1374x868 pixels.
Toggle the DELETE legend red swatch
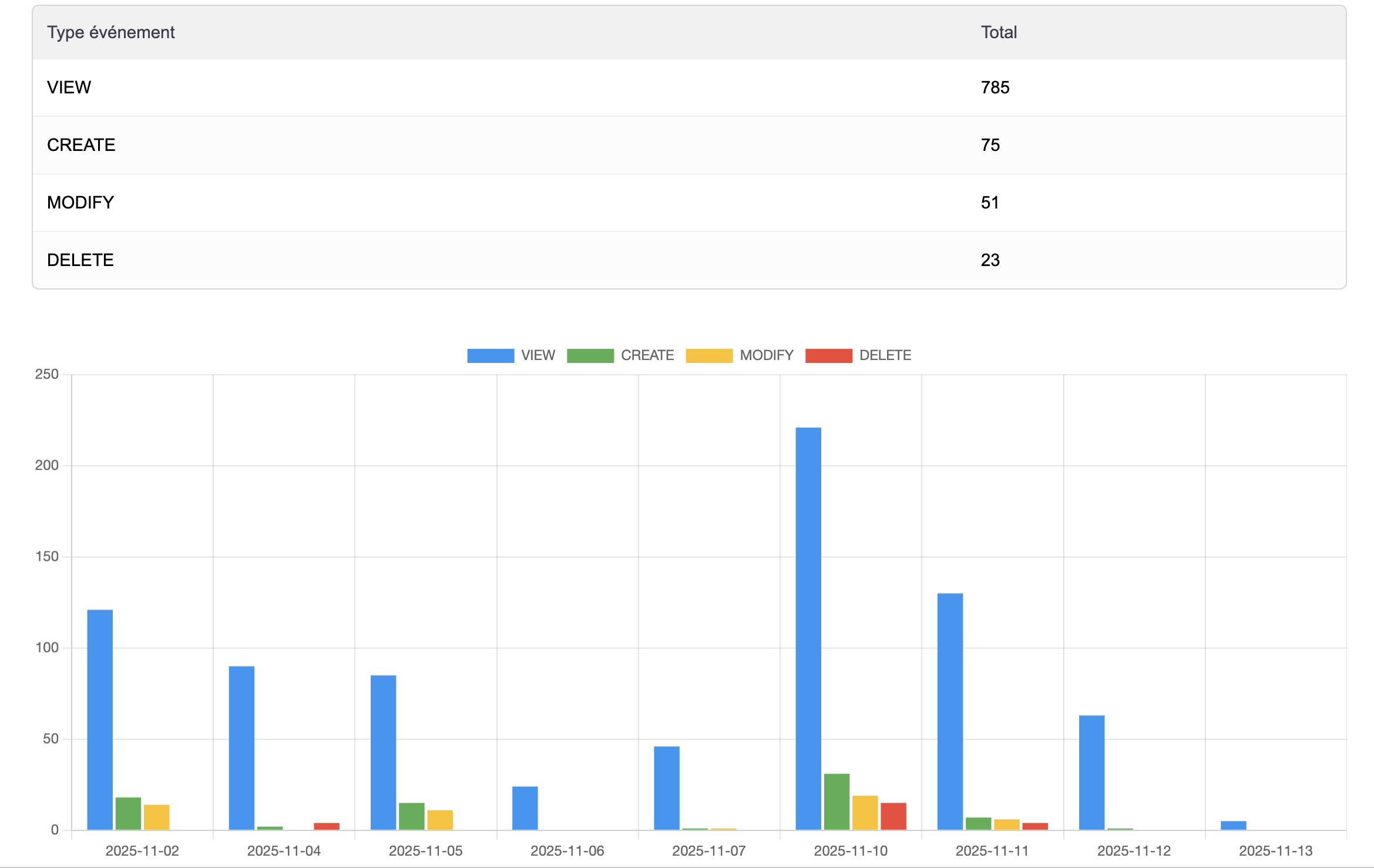click(x=828, y=355)
